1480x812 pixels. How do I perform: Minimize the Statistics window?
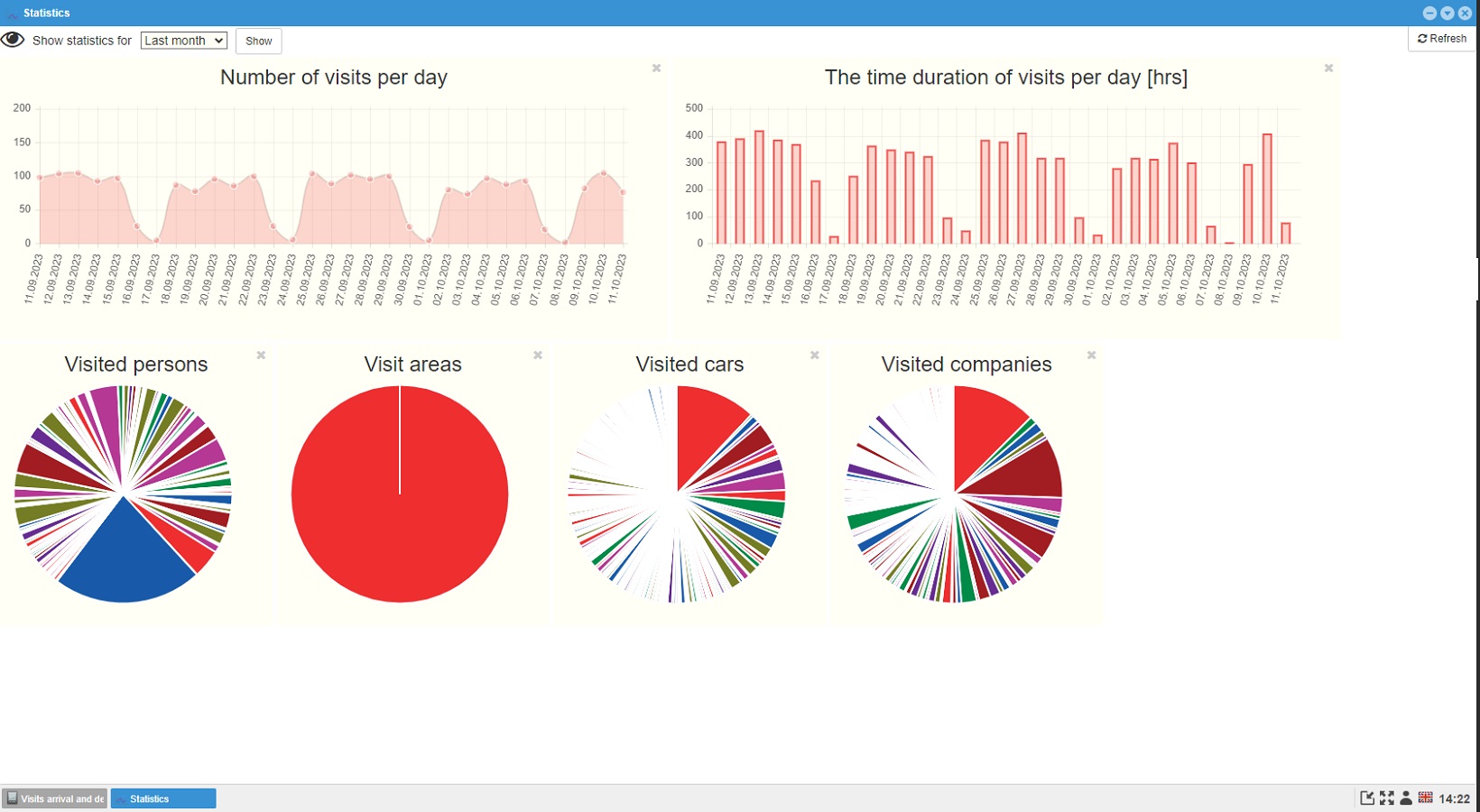(1429, 13)
